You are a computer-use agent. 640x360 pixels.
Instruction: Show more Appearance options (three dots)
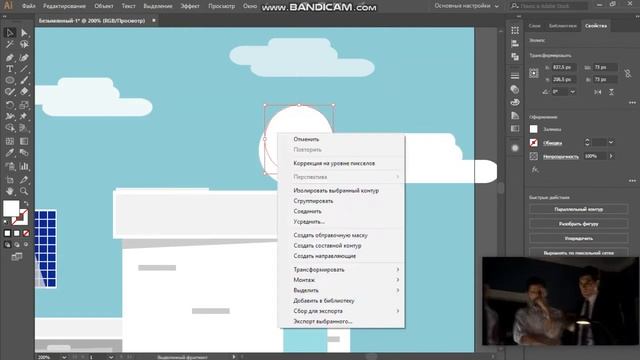632,180
